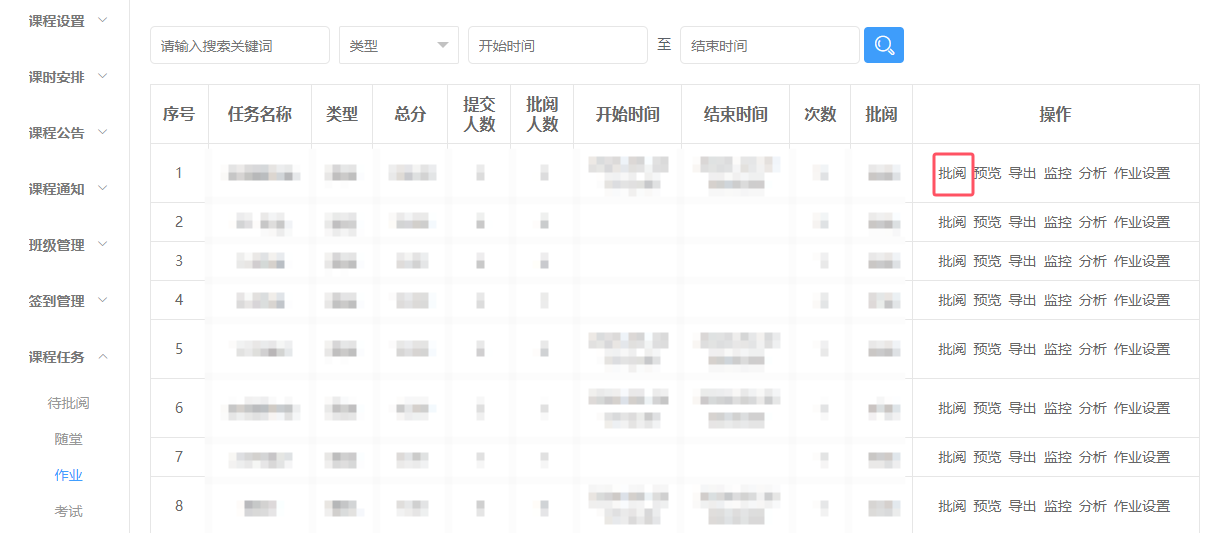
Task: Select the 考试 submenu item
Action: [x=69, y=511]
